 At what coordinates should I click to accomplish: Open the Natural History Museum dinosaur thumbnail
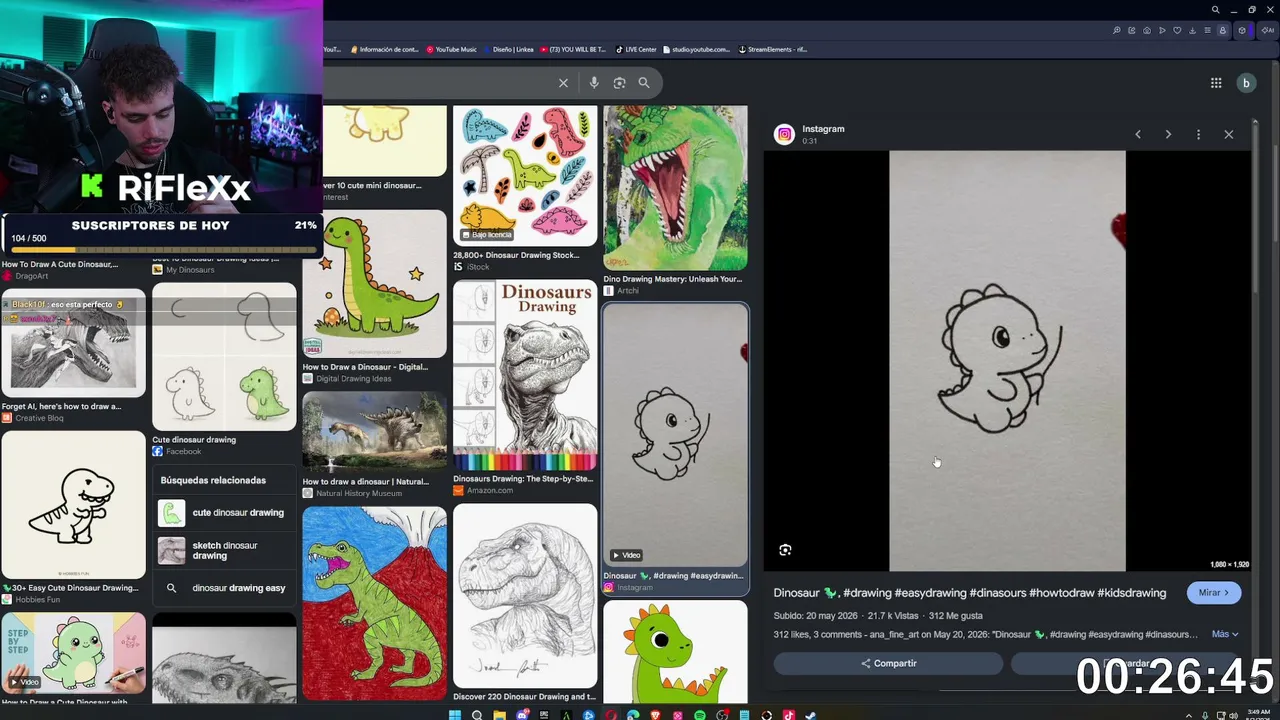pos(375,432)
